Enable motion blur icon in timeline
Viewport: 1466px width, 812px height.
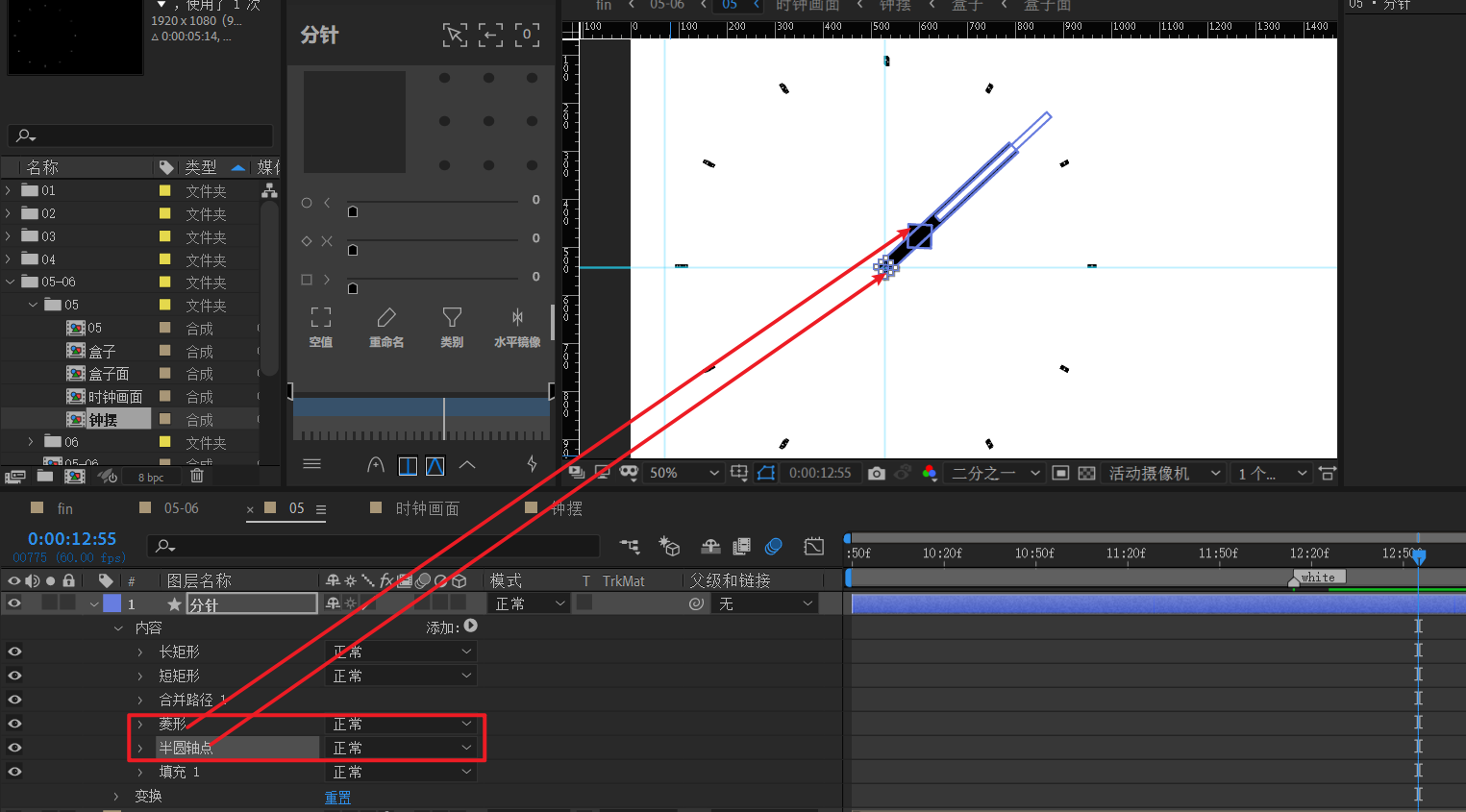774,547
